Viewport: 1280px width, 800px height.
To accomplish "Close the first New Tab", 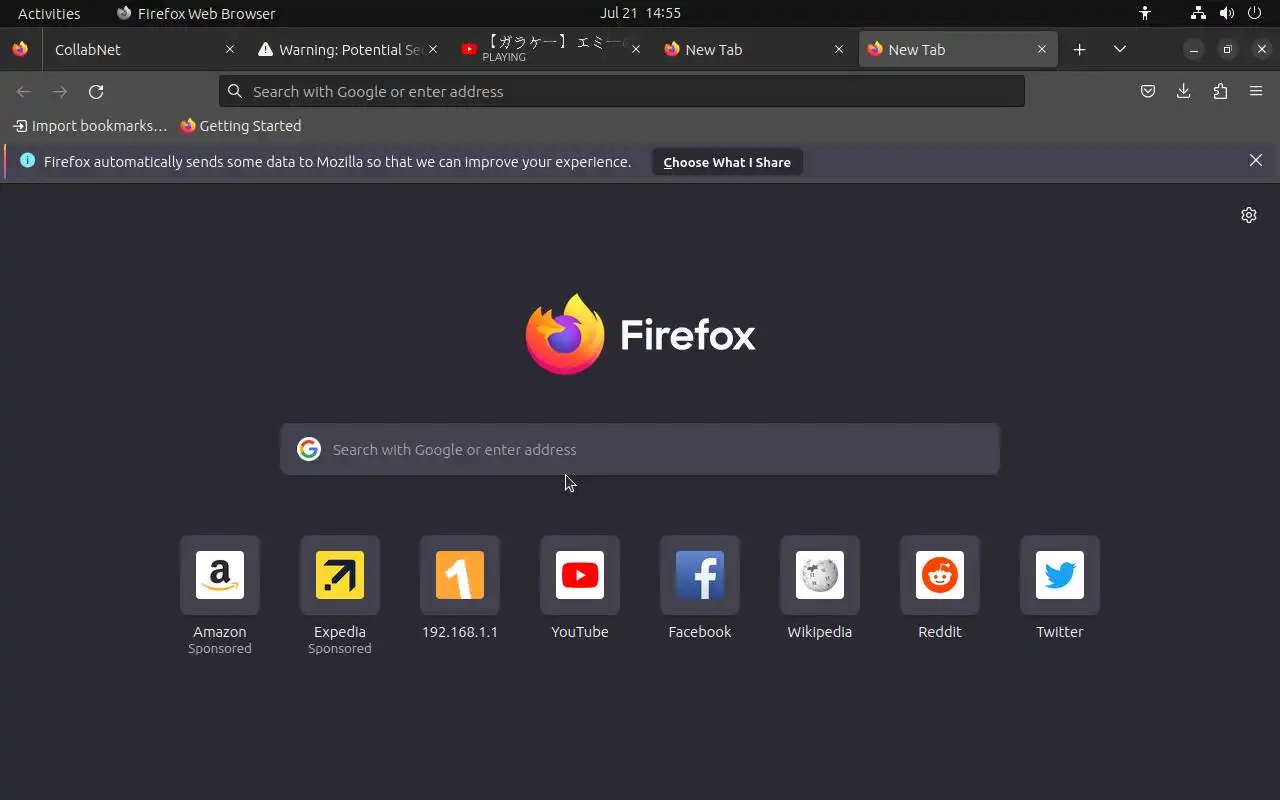I will pyautogui.click(x=838, y=49).
